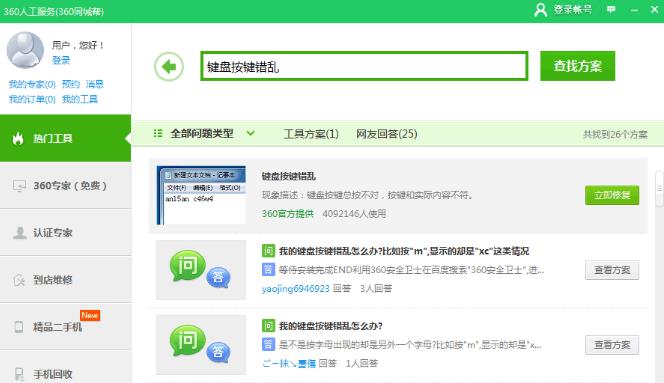This screenshot has height=383, width=664.
Task: Focus the search field containing 键盘按键错乱
Action: click(364, 66)
